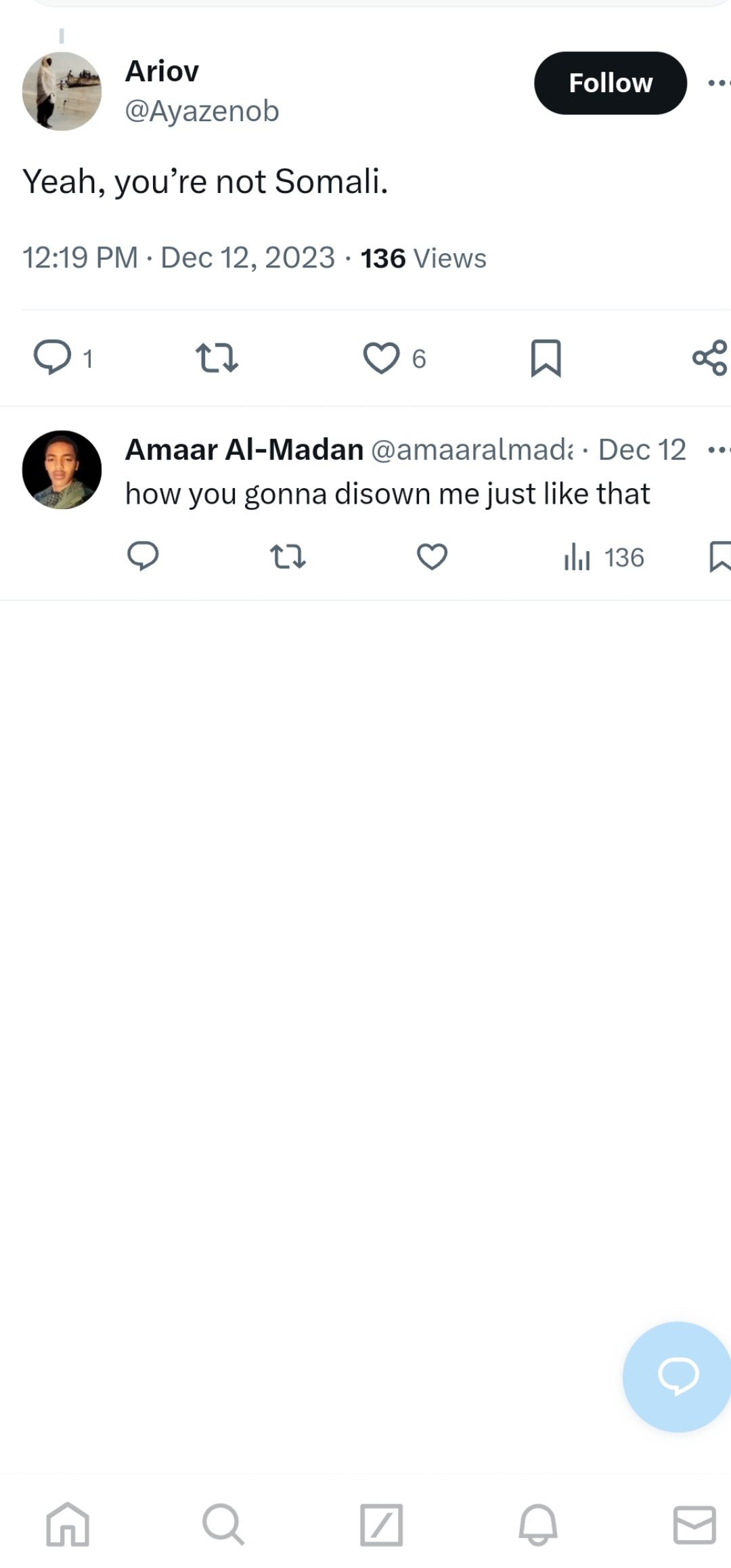View analytics for Amaar's reply
The width and height of the screenshot is (731, 1568).
coord(603,557)
